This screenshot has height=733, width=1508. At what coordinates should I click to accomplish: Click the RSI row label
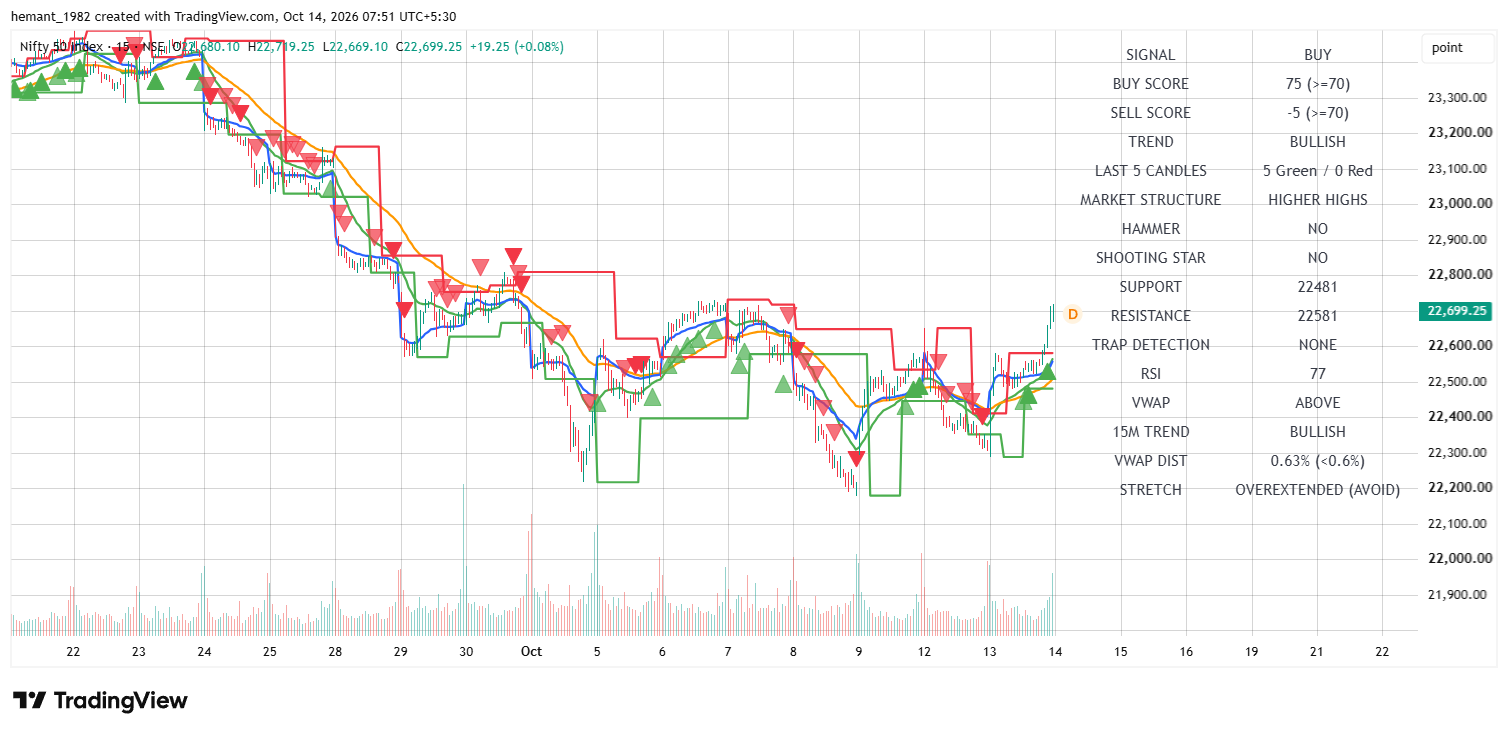(x=1150, y=374)
